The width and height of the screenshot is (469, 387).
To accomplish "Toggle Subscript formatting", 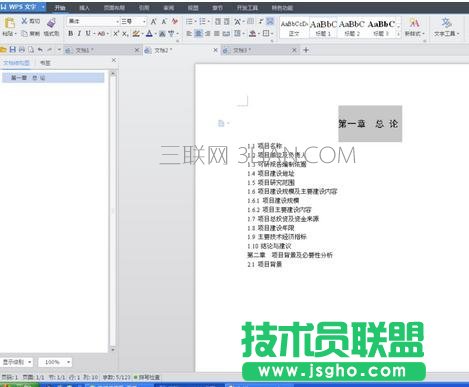I will (x=125, y=34).
